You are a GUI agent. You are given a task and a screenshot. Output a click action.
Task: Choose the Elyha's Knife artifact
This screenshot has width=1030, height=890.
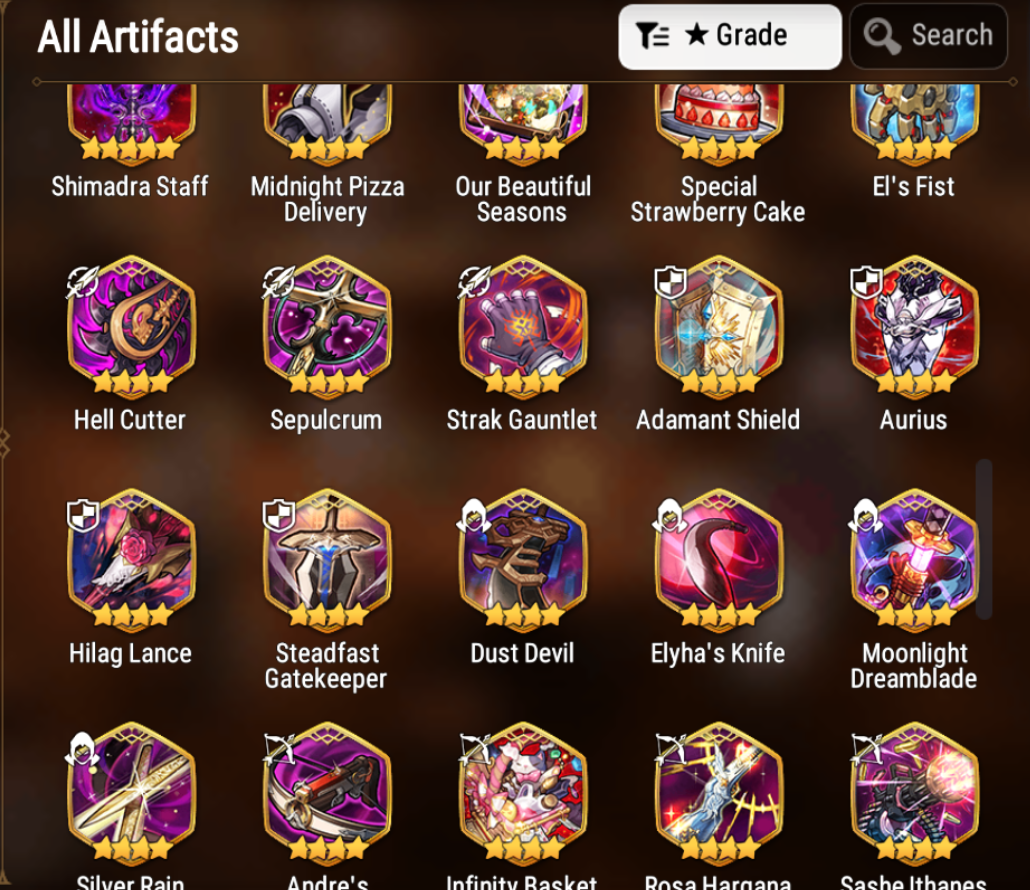tap(718, 560)
